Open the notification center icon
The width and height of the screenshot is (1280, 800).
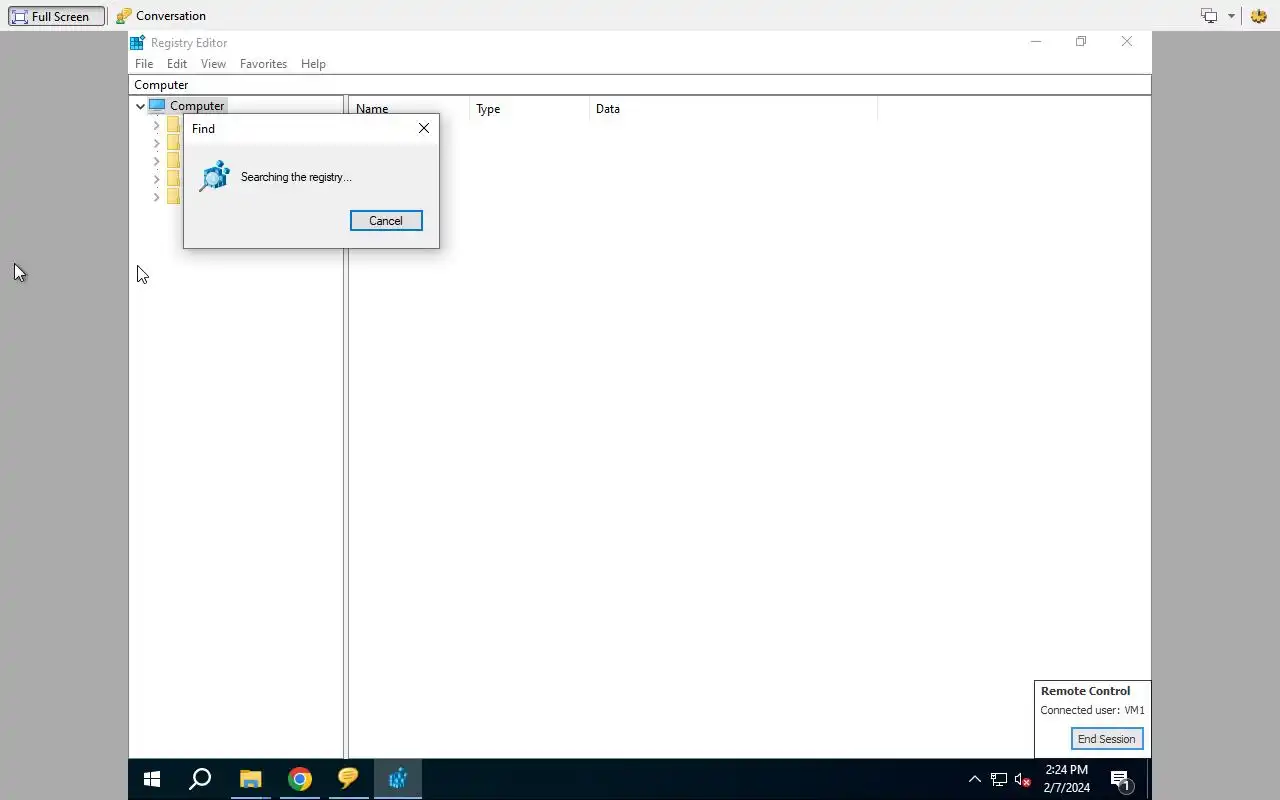click(1120, 780)
